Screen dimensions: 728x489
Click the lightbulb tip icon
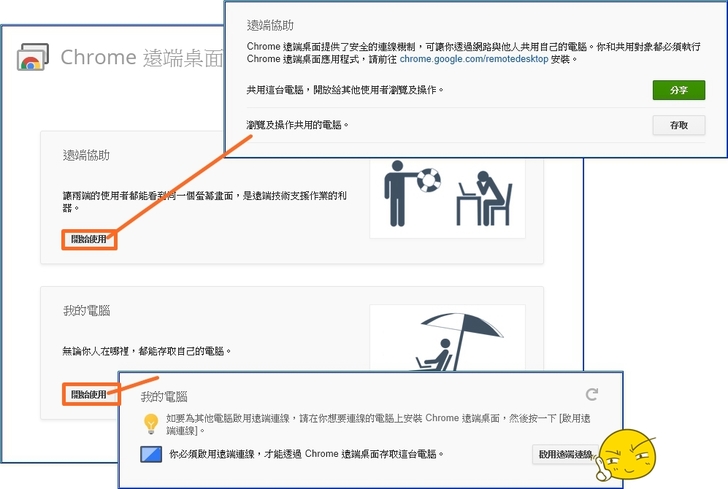(151, 424)
